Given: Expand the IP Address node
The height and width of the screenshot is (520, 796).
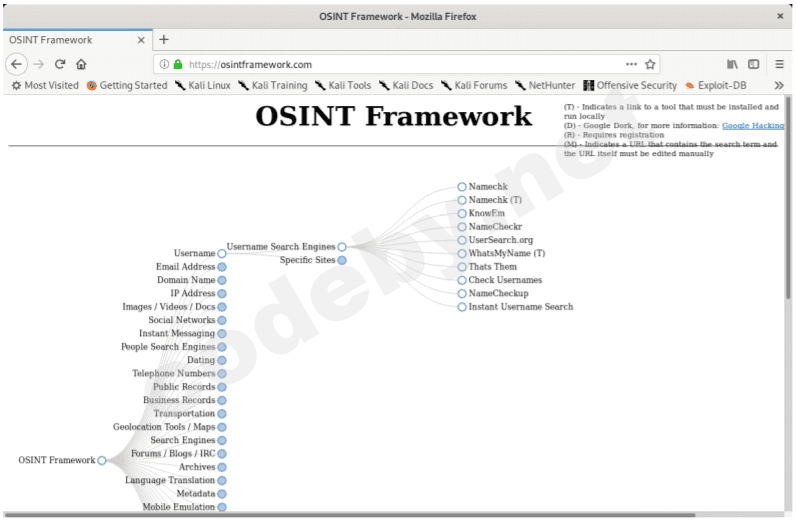Looking at the screenshot, I should click(x=222, y=294).
